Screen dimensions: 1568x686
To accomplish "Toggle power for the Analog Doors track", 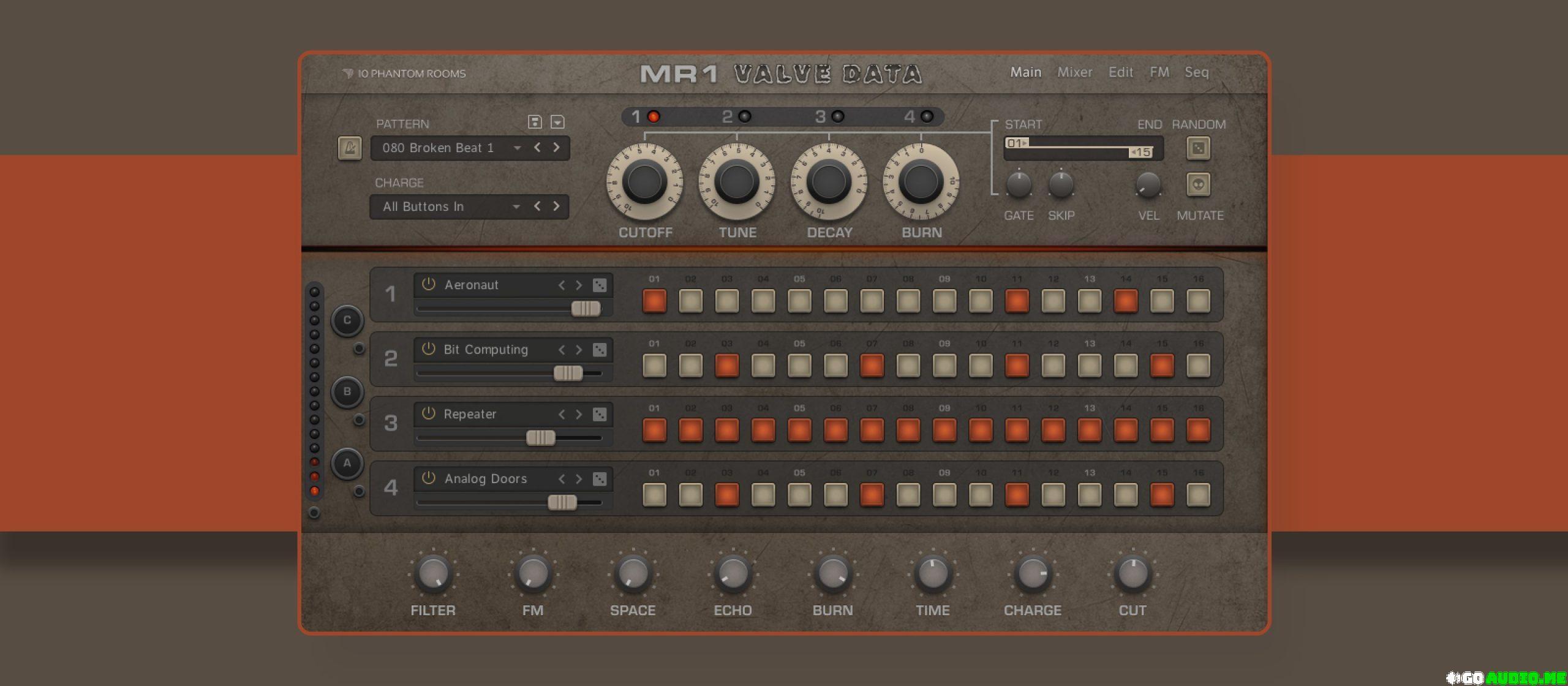I will click(x=429, y=478).
